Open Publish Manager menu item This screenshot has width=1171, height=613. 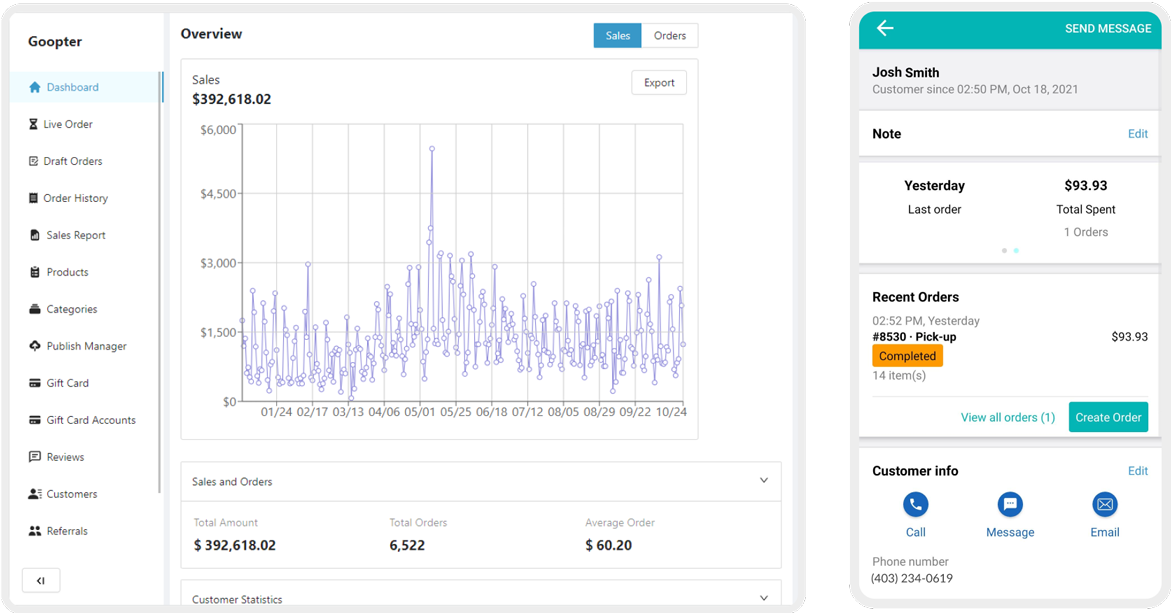85,346
